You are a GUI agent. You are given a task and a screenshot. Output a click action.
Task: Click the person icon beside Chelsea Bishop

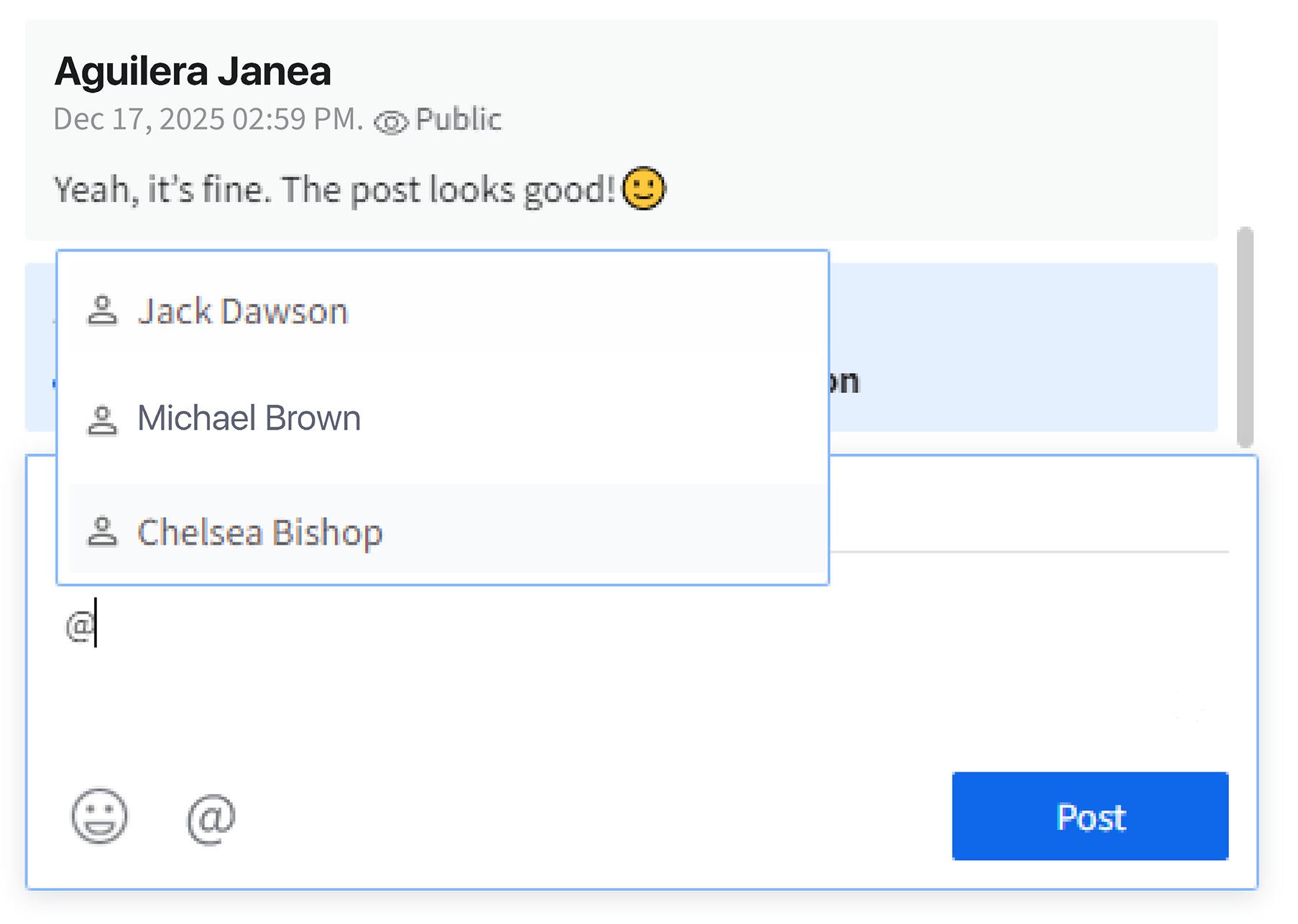[102, 532]
